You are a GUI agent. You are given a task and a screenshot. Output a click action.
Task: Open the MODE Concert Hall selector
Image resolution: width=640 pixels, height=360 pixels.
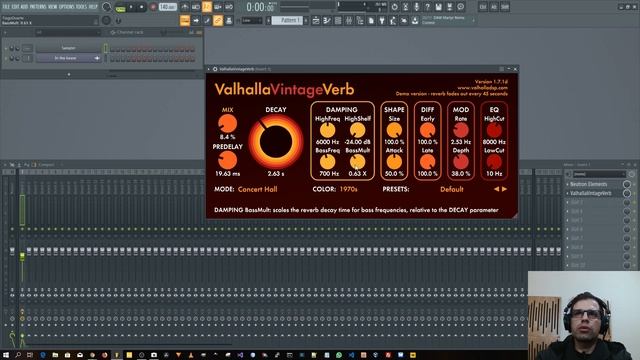click(x=257, y=189)
